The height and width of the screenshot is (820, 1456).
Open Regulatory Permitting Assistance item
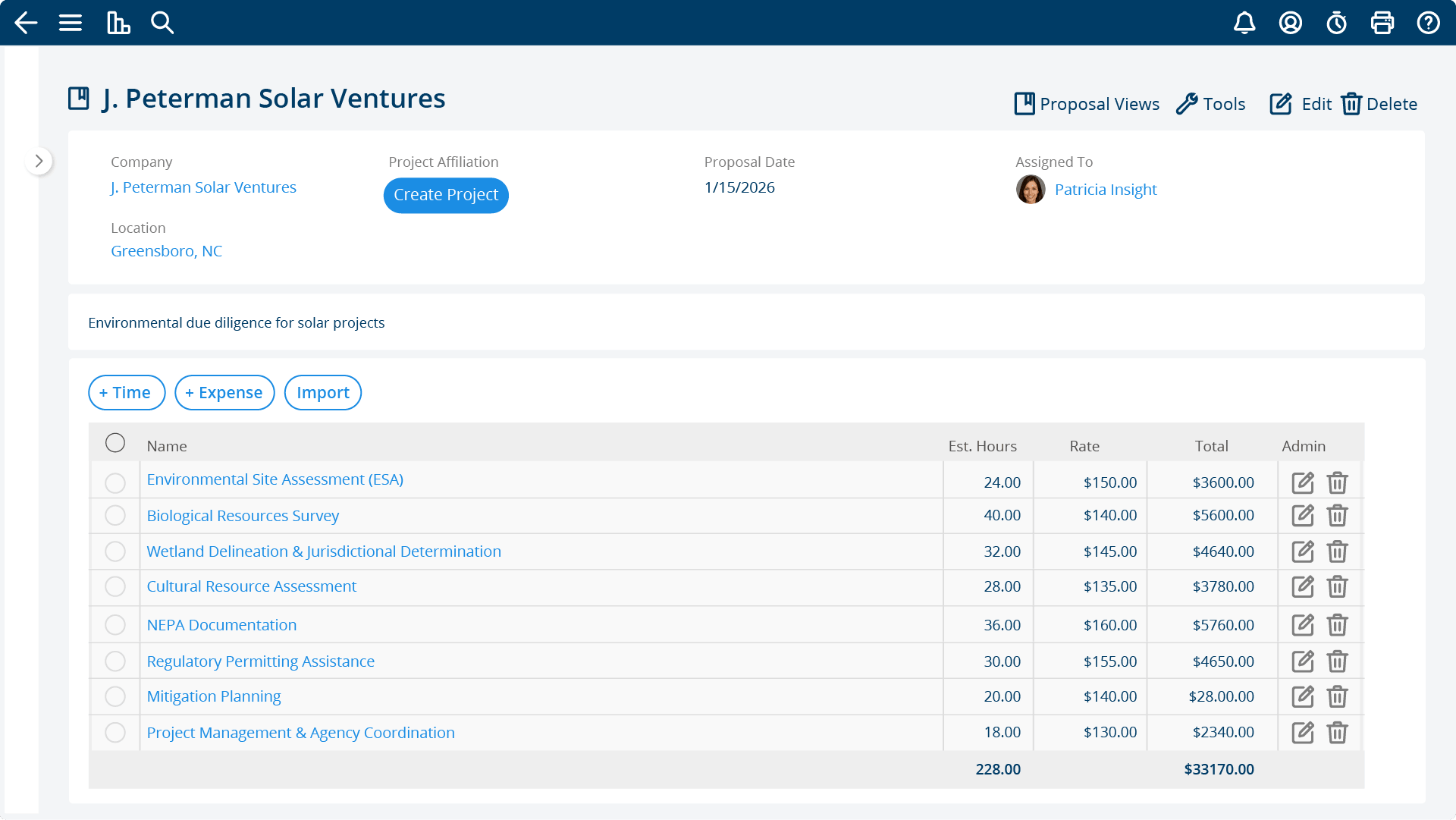(x=261, y=661)
